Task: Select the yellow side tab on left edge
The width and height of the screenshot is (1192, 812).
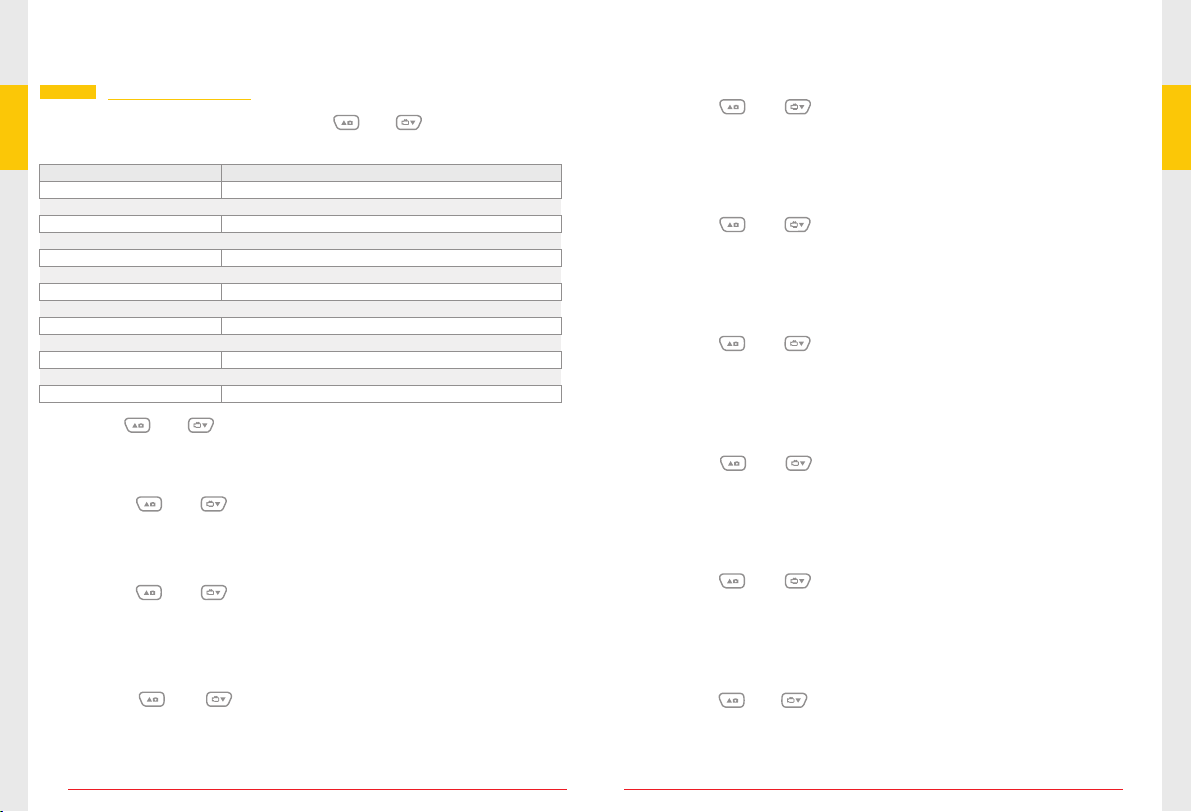Action: (x=14, y=128)
